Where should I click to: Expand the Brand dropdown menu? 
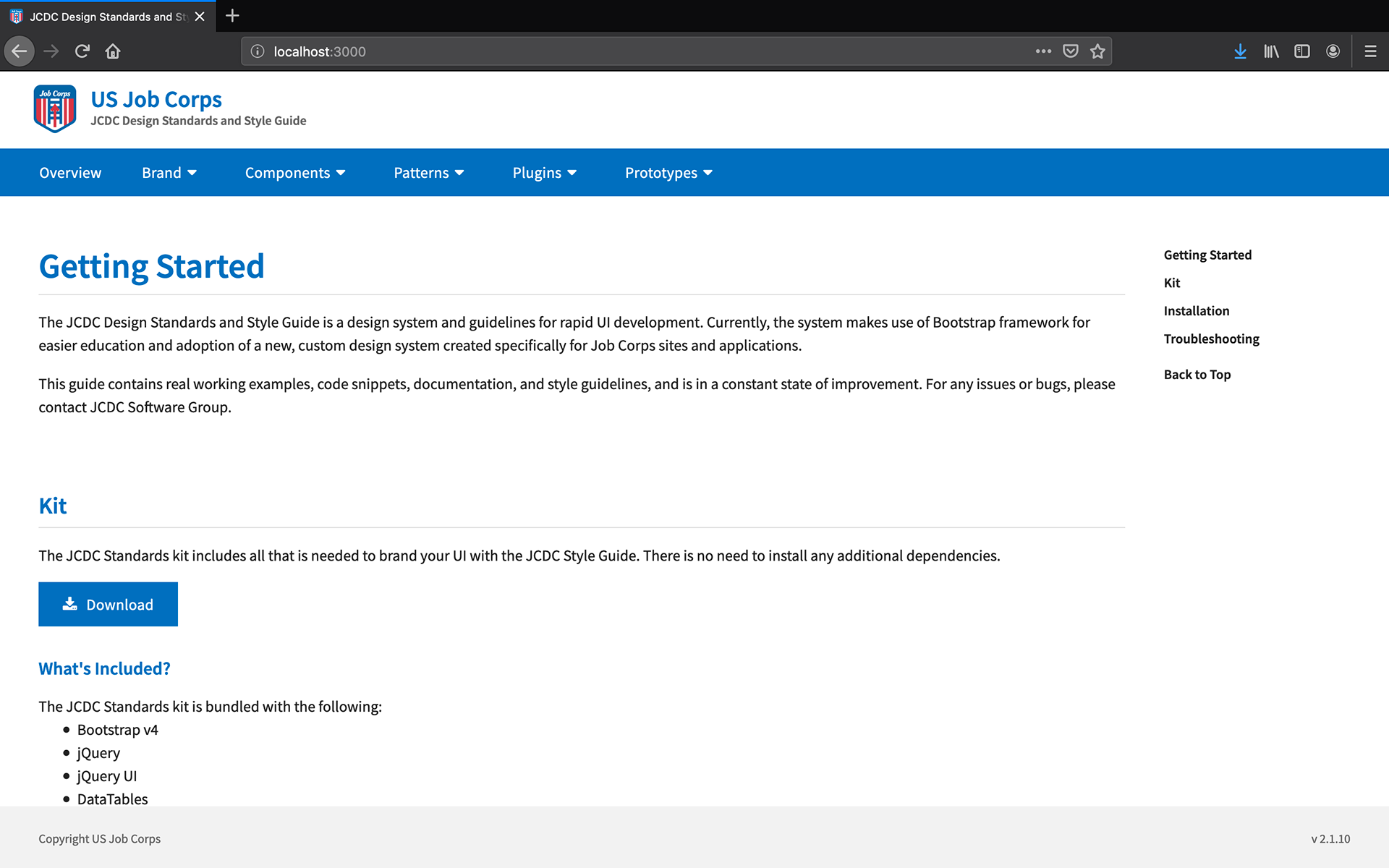[x=169, y=173]
